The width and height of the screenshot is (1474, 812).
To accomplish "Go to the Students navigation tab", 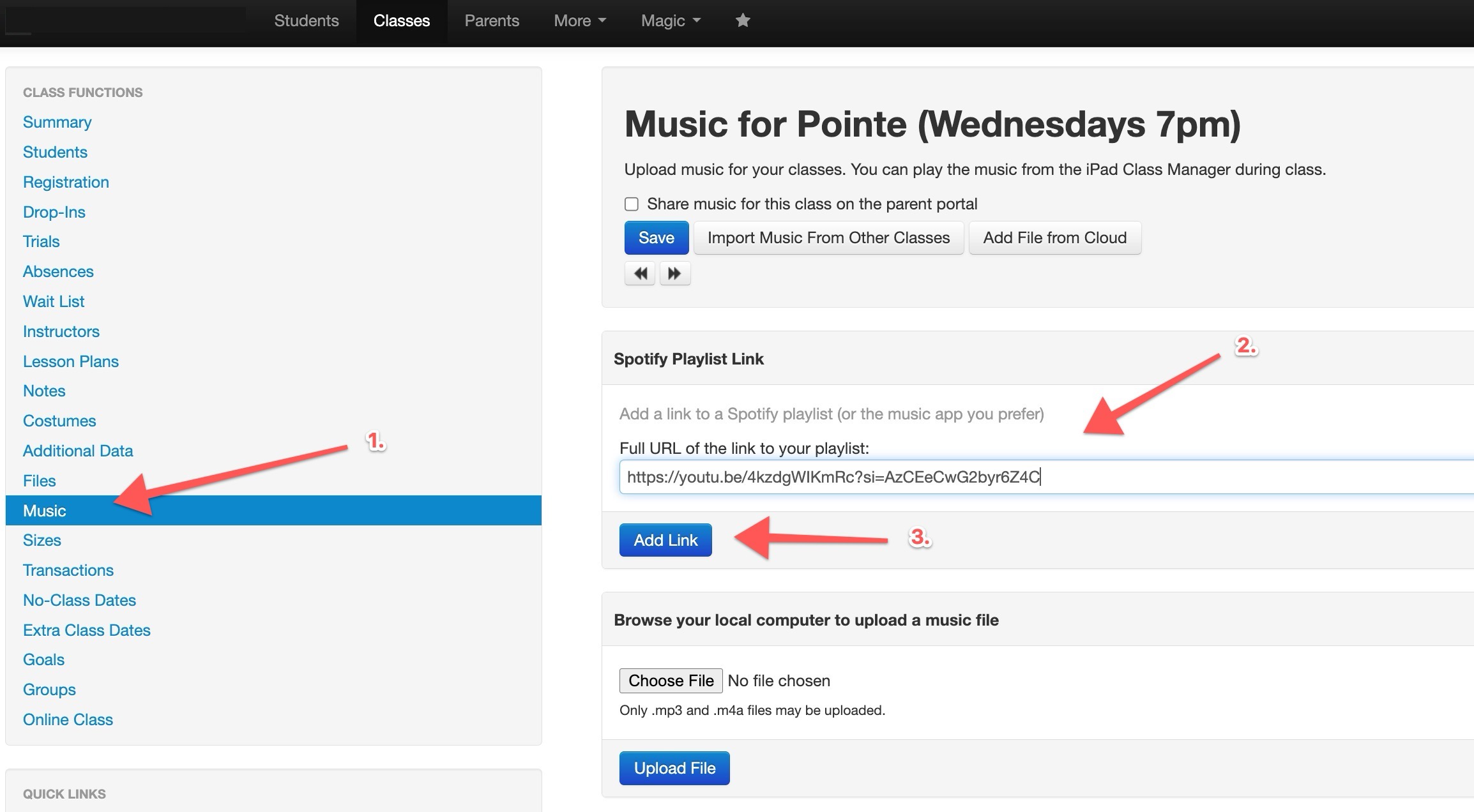I will [x=306, y=21].
